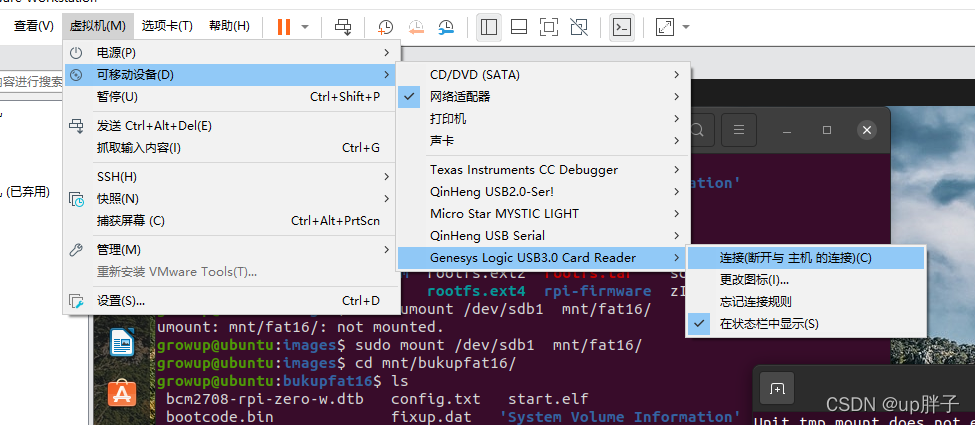Expand the 电源(P) submenu
Screen dimensions: 975x425
pos(231,53)
